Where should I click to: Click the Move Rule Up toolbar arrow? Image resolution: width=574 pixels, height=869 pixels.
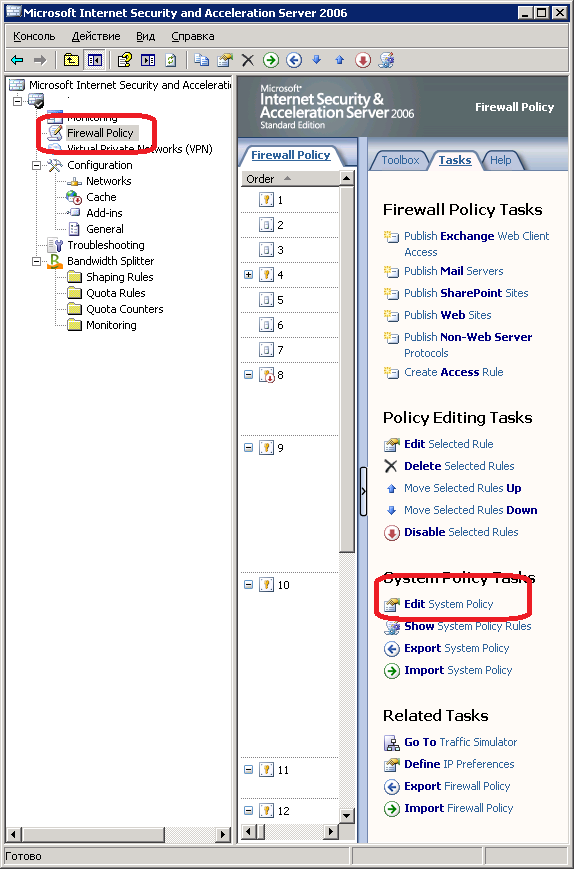point(340,60)
